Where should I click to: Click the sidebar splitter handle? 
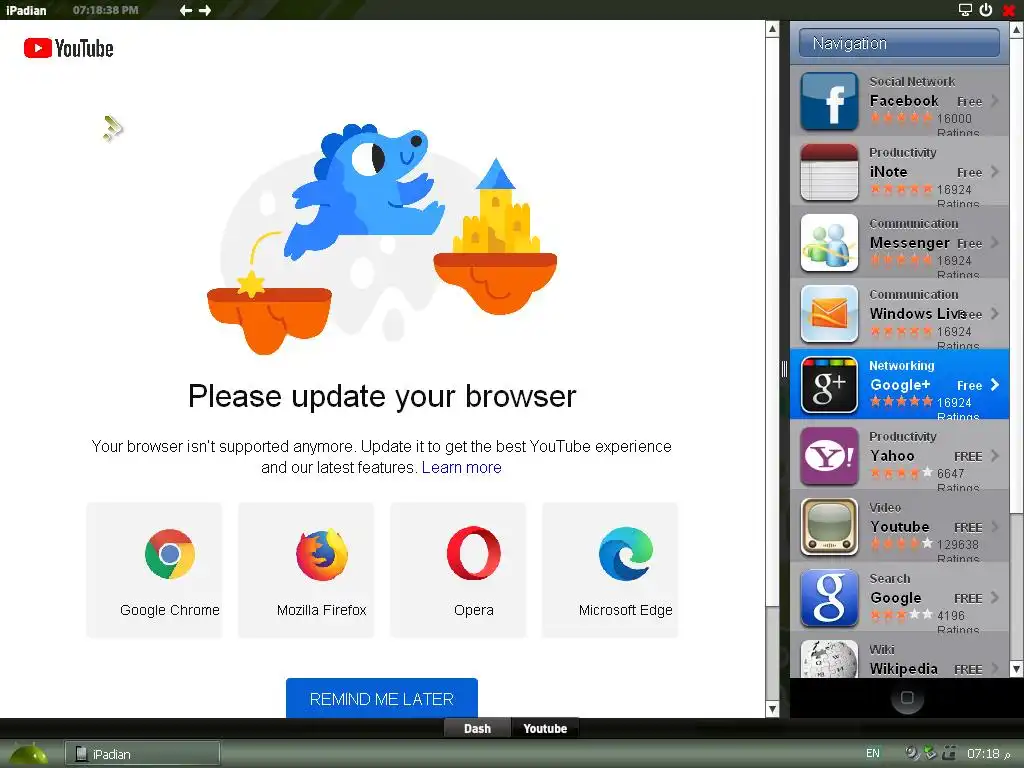click(x=784, y=370)
